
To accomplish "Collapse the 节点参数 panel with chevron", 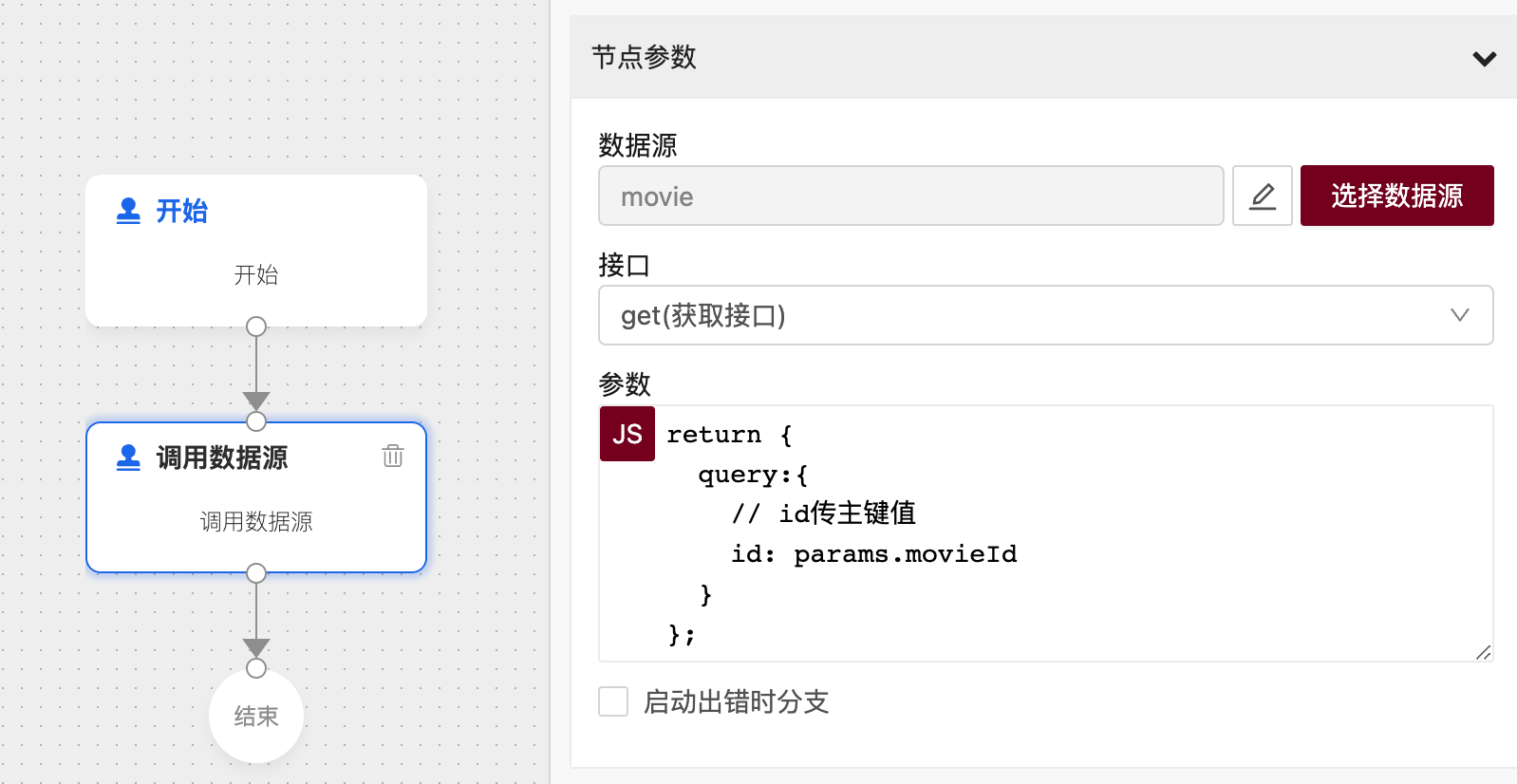I will coord(1484,59).
